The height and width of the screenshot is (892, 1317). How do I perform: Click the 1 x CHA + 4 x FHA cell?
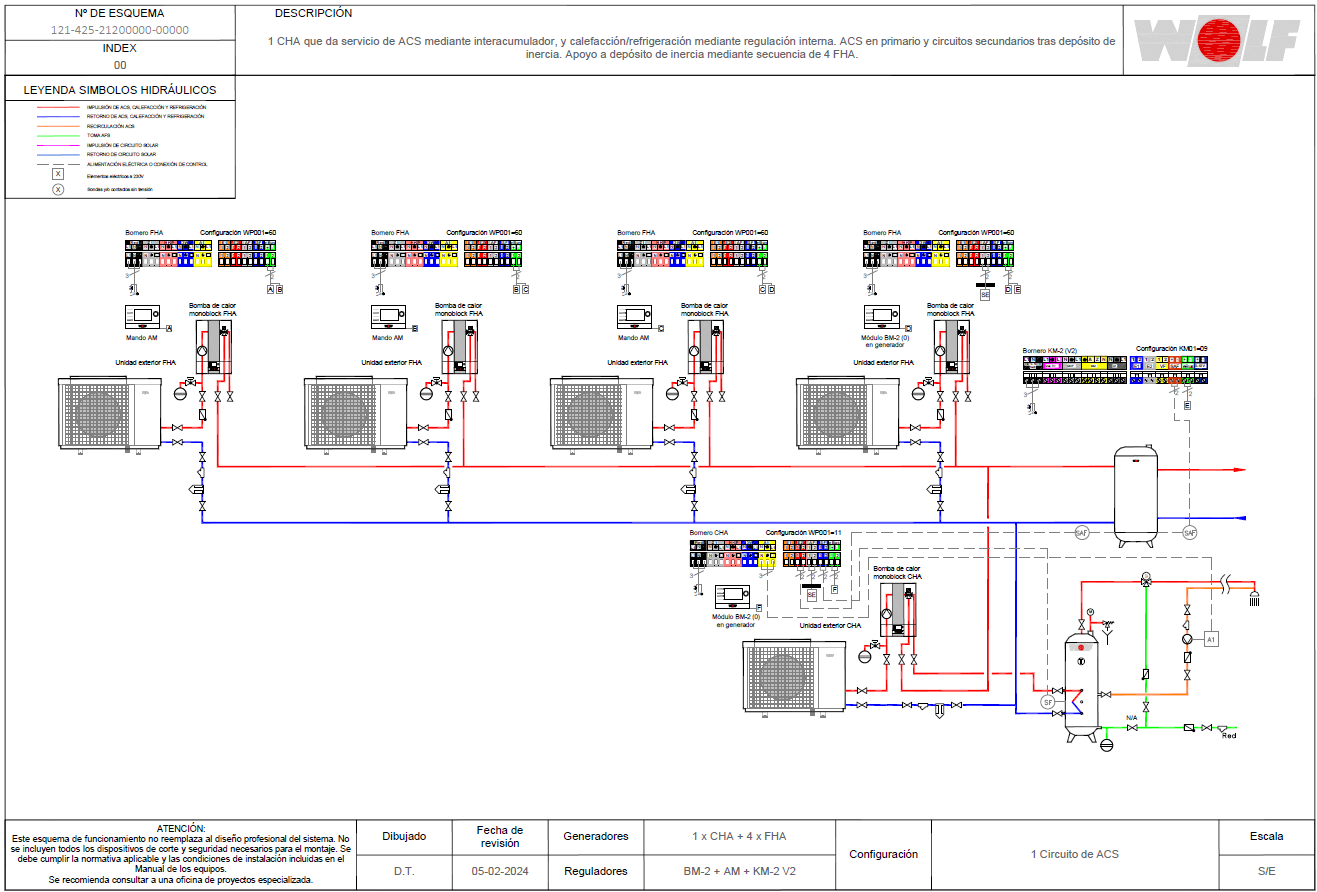point(739,836)
